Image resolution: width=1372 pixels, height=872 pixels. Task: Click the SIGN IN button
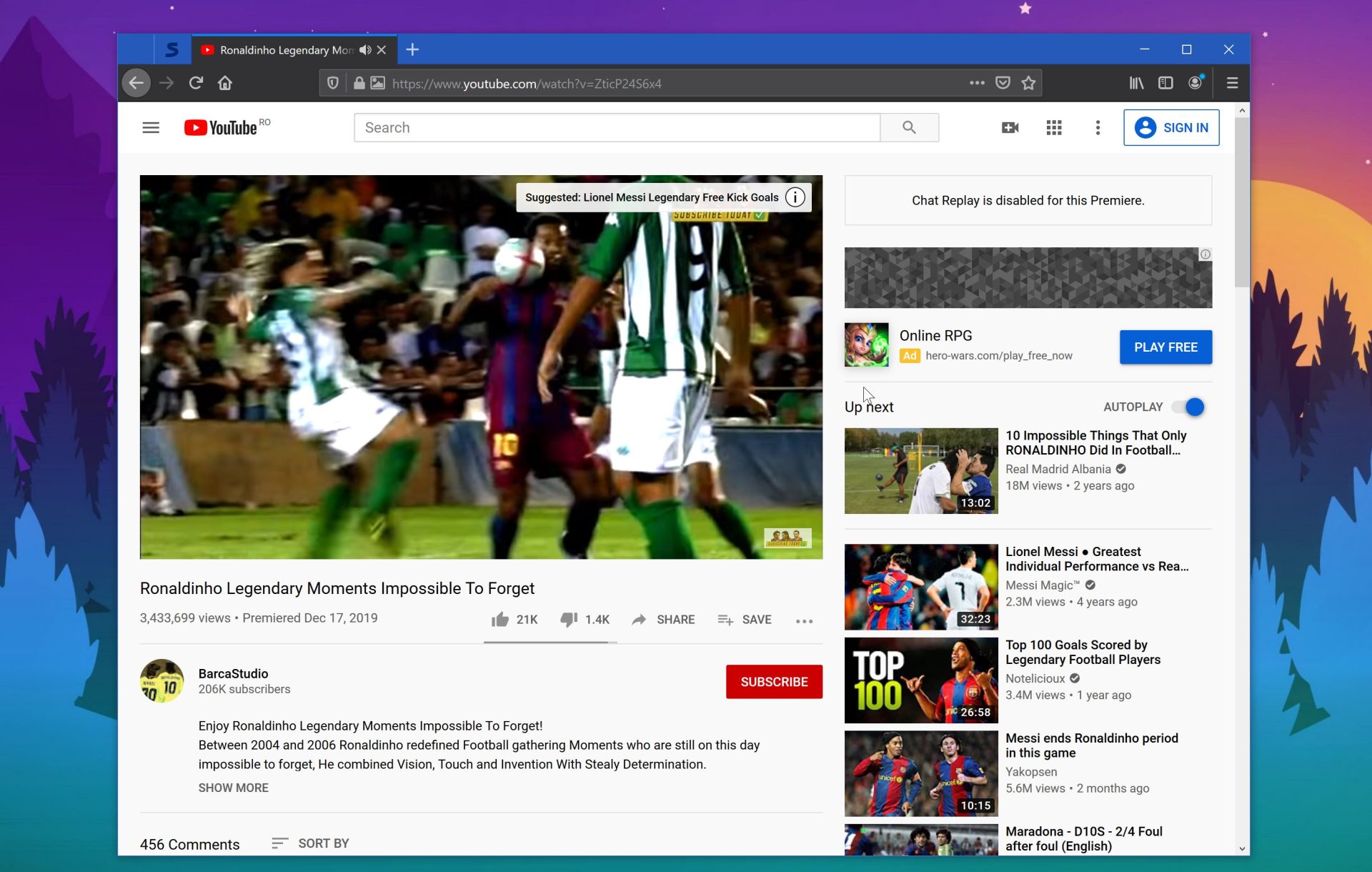pyautogui.click(x=1171, y=127)
